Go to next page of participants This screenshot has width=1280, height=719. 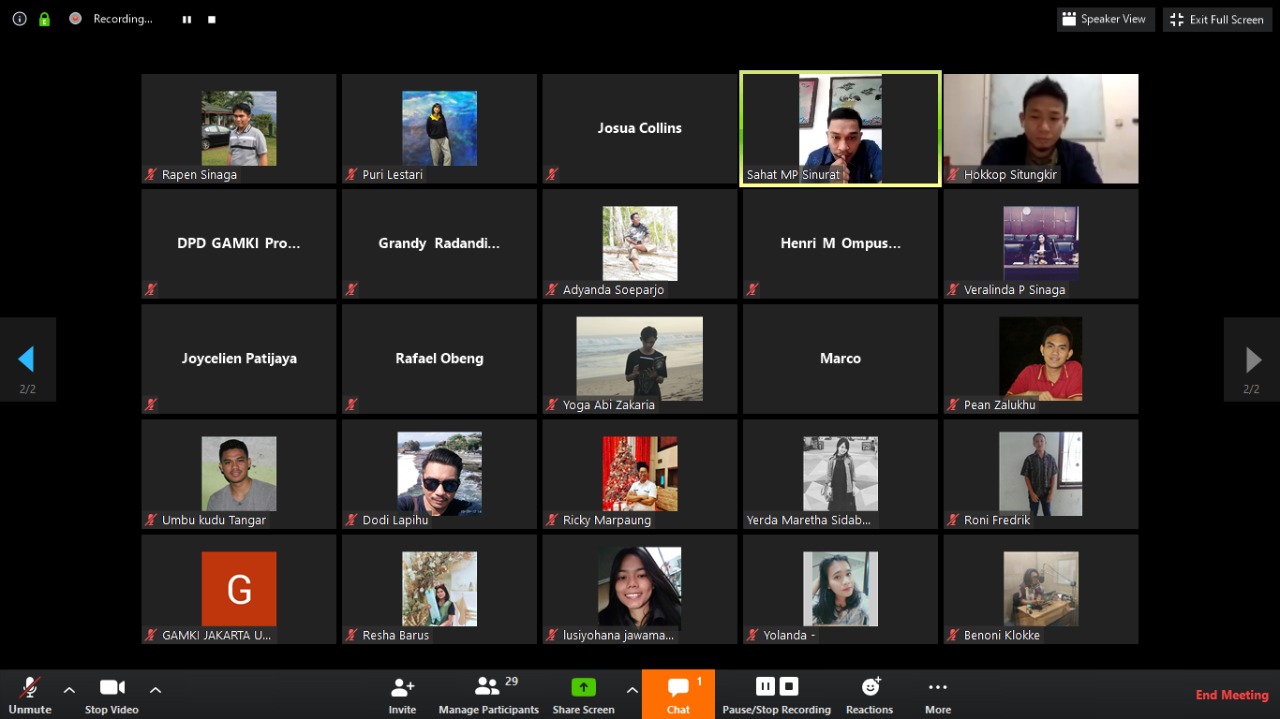pyautogui.click(x=1252, y=359)
